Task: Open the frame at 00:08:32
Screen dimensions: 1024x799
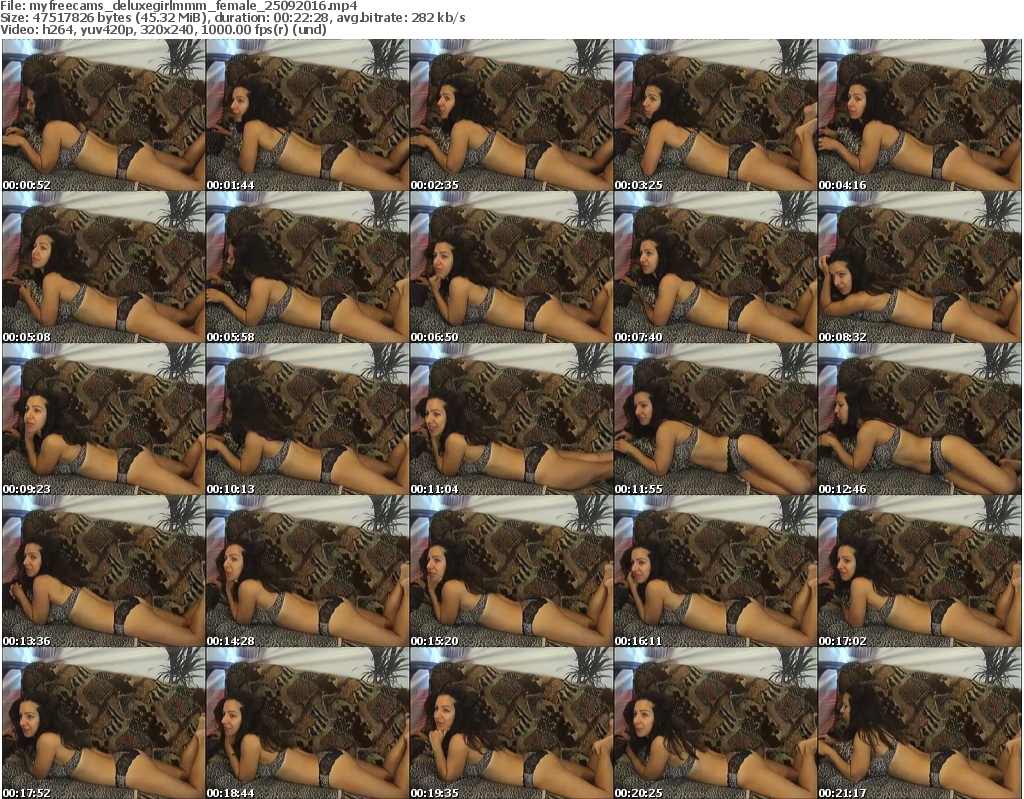Action: coord(919,267)
